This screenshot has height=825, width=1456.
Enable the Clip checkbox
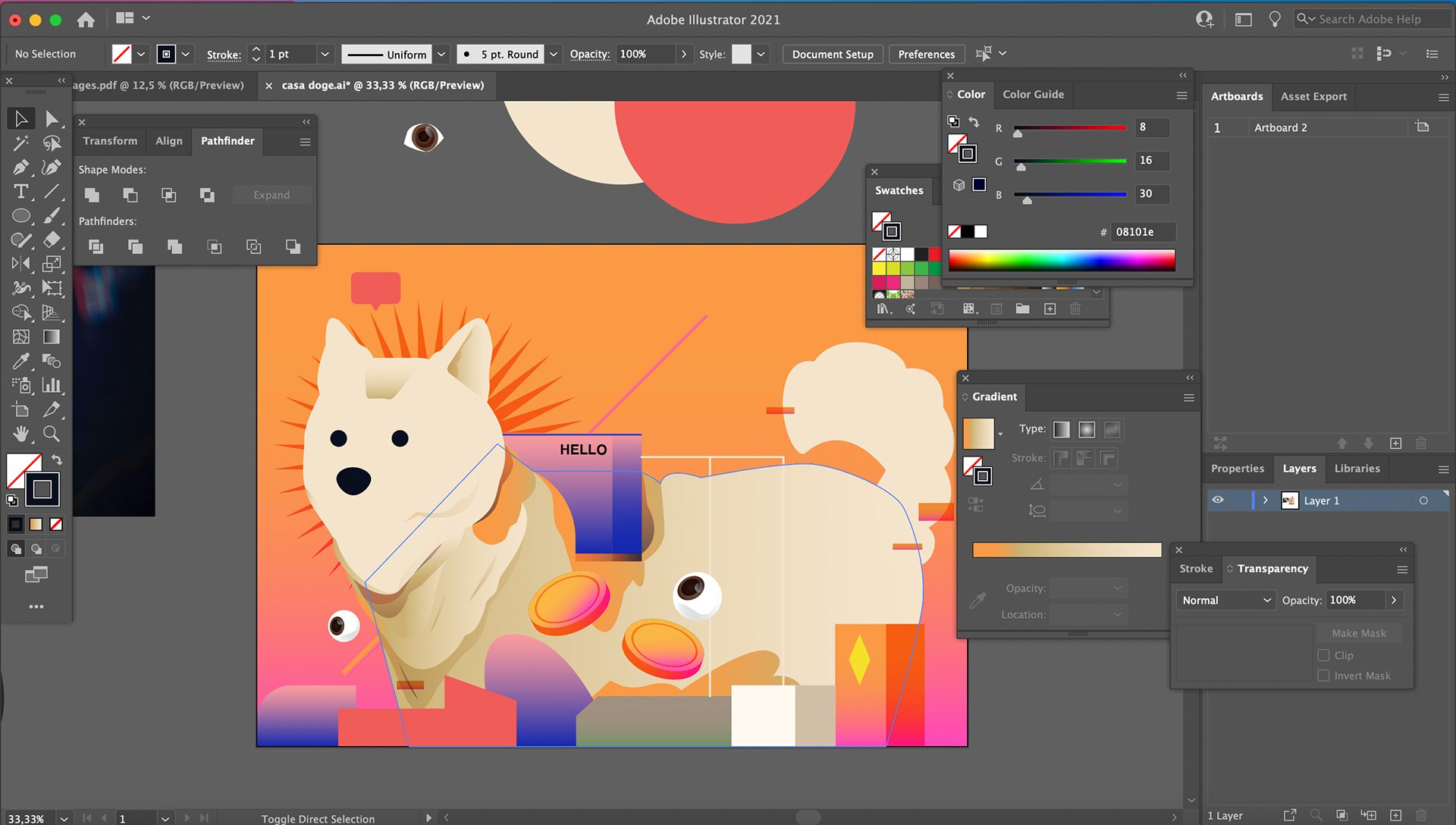click(x=1324, y=655)
